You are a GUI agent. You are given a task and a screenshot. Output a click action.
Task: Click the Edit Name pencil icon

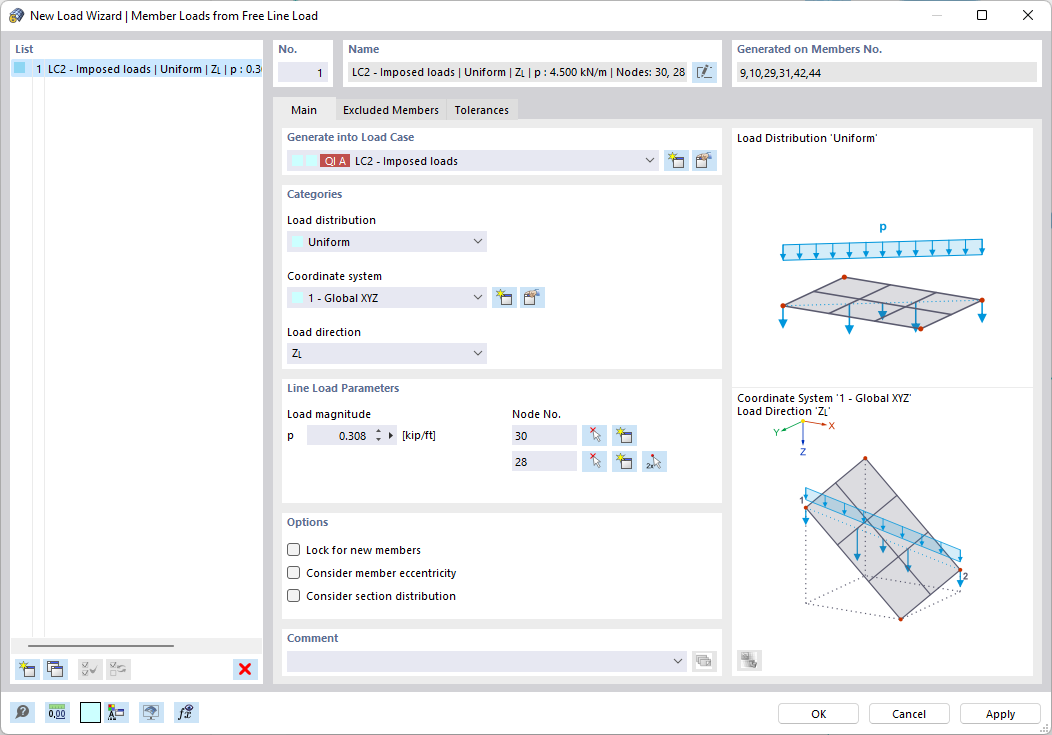pos(704,71)
